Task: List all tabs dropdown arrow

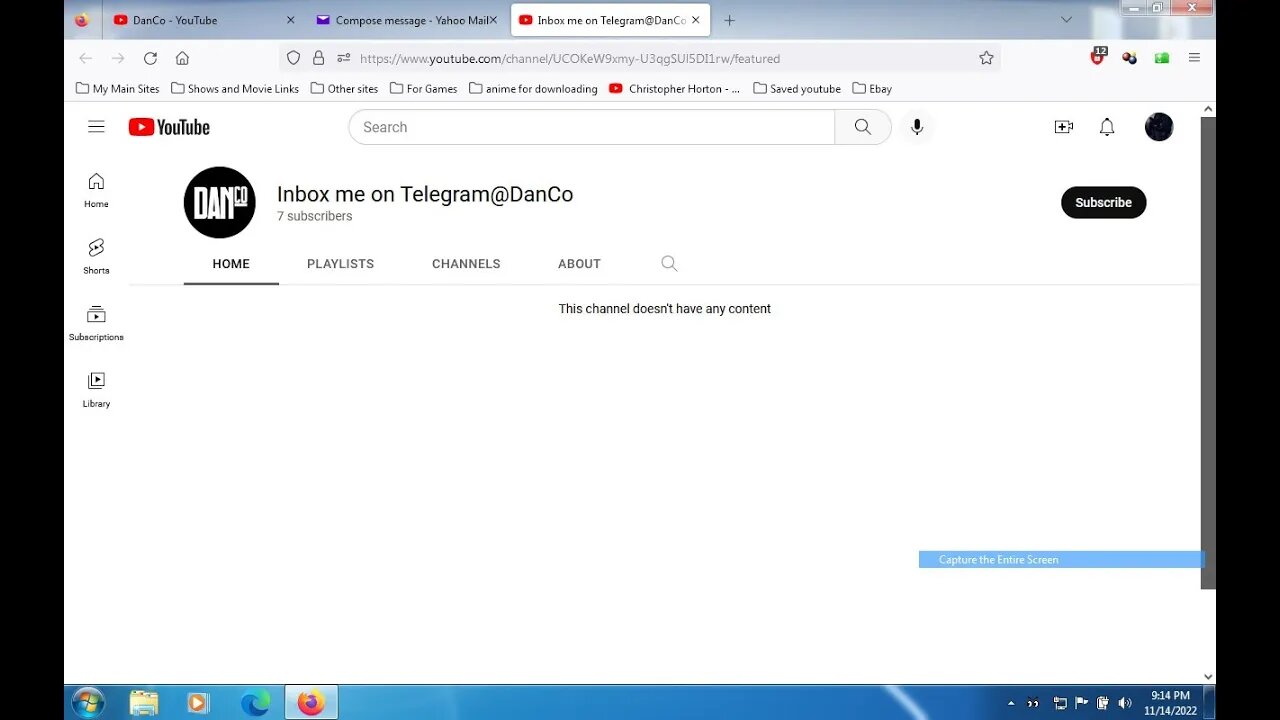Action: [1066, 20]
